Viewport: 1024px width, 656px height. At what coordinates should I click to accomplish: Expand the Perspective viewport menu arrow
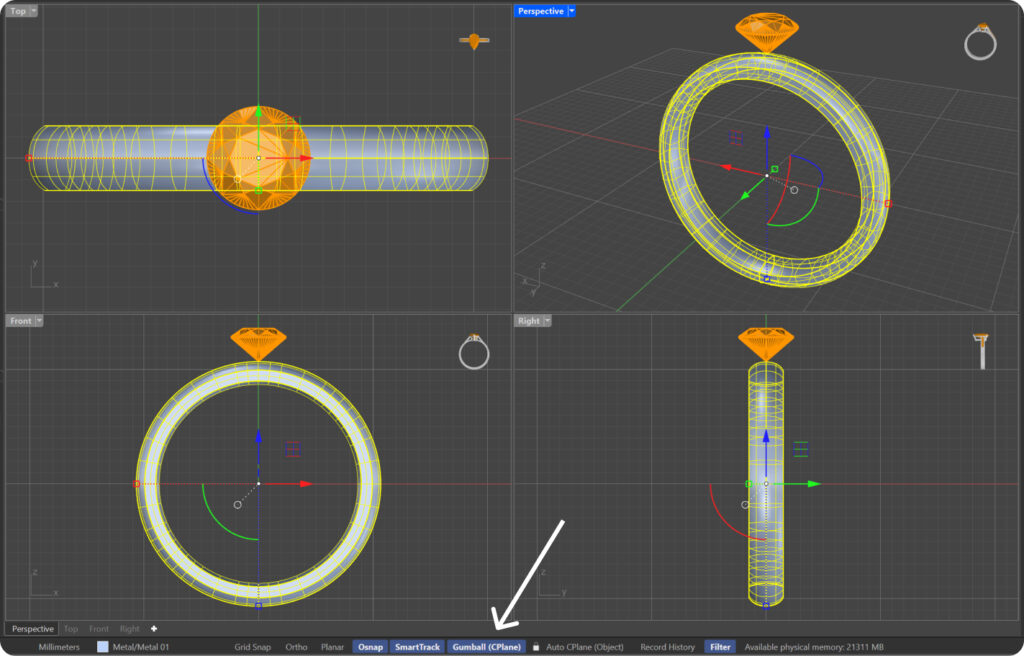pos(571,11)
